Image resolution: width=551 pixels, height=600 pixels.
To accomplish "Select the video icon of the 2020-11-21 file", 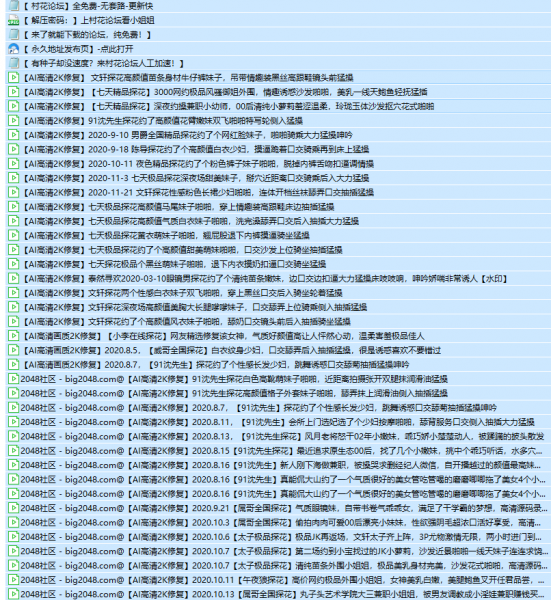I will tap(13, 192).
